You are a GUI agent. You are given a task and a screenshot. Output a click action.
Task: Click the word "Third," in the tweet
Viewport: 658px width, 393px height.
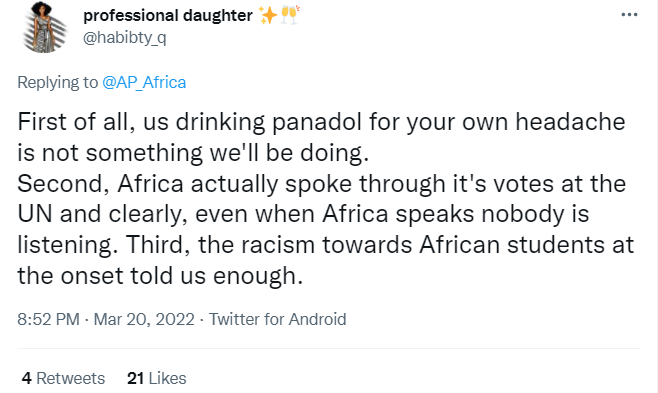pos(158,245)
